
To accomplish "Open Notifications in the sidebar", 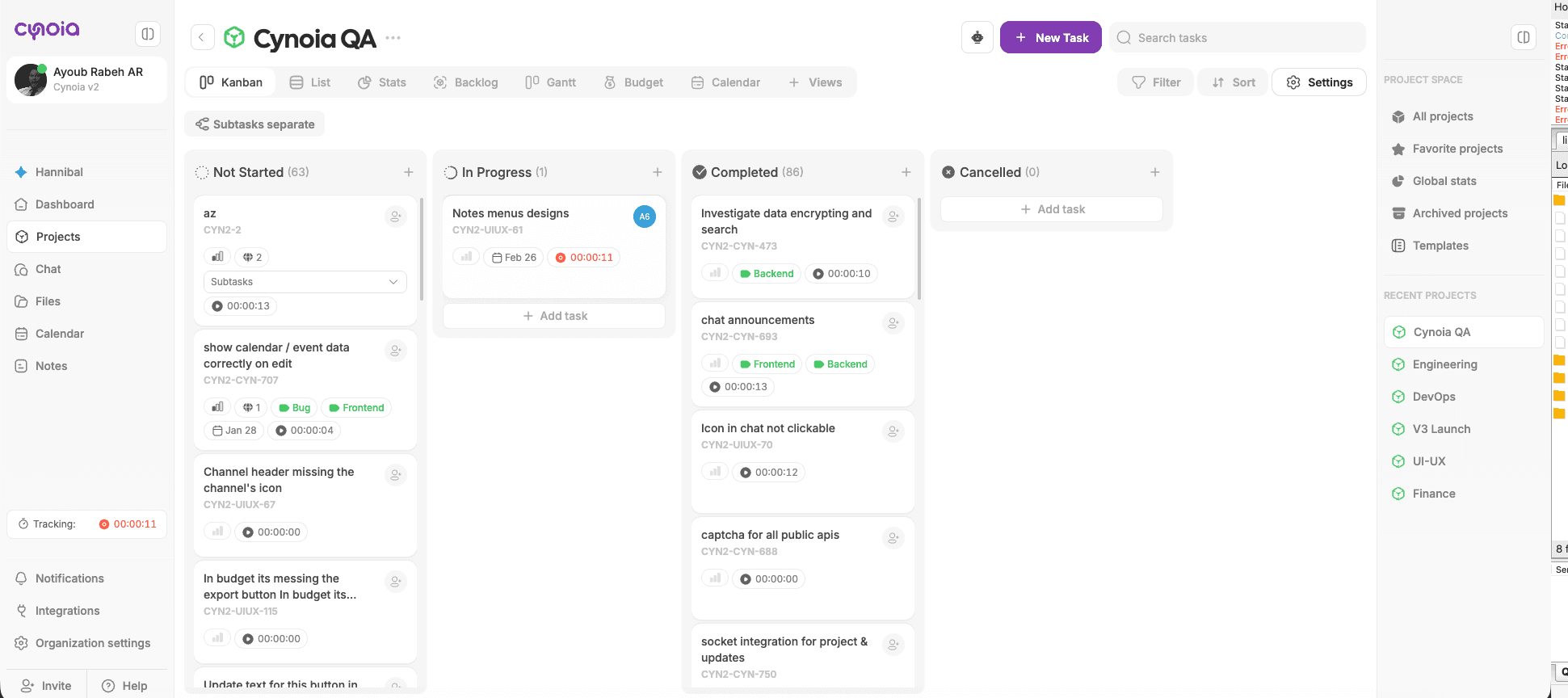I will click(x=87, y=578).
